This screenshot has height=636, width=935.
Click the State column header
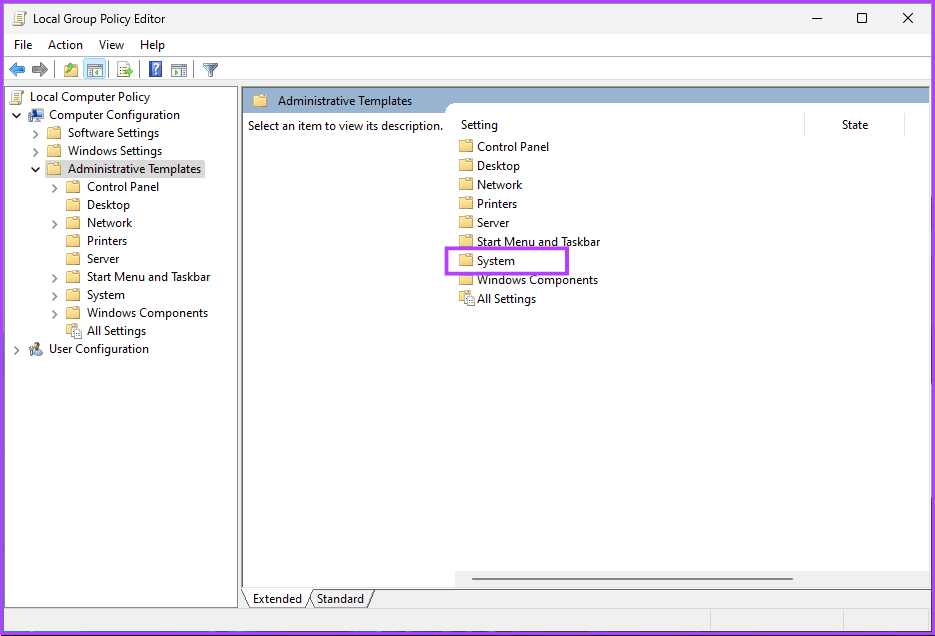pyautogui.click(x=855, y=124)
